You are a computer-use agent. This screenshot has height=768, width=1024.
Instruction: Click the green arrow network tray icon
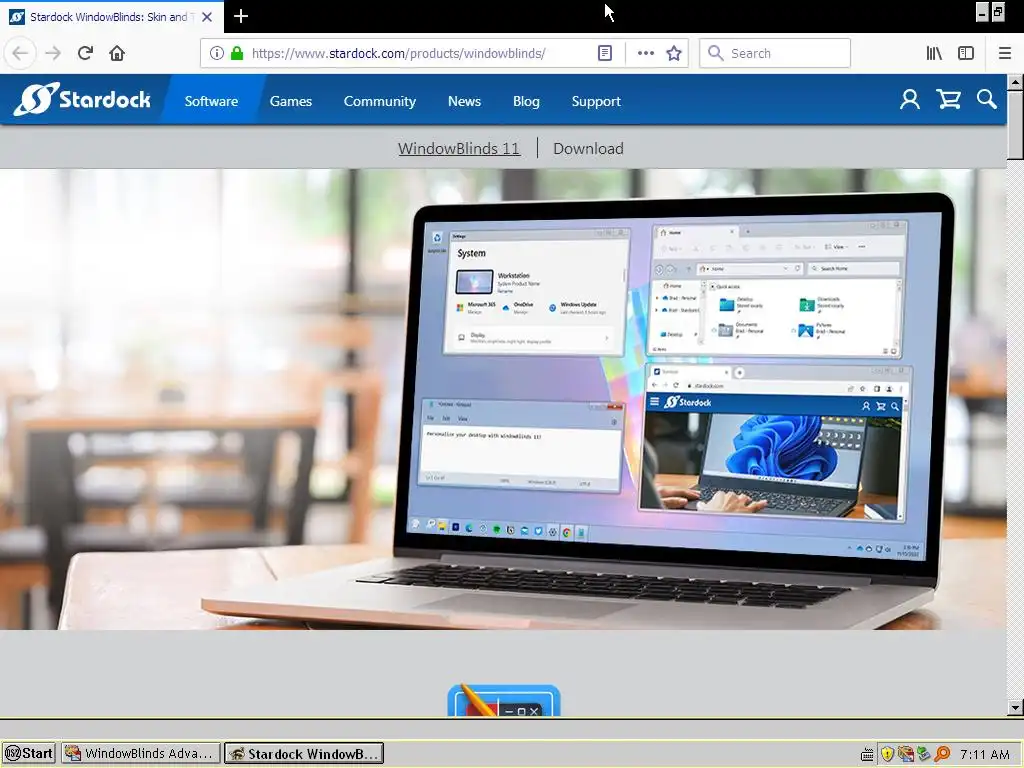pos(923,754)
